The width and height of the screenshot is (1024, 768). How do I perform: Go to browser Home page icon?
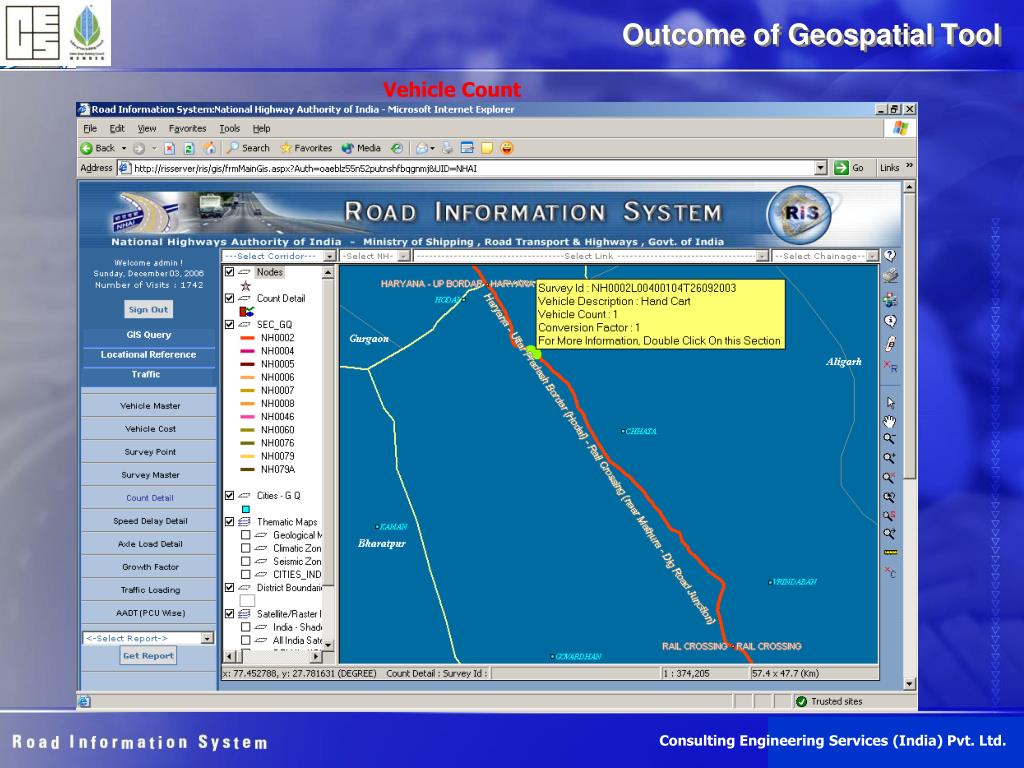pyautogui.click(x=209, y=148)
